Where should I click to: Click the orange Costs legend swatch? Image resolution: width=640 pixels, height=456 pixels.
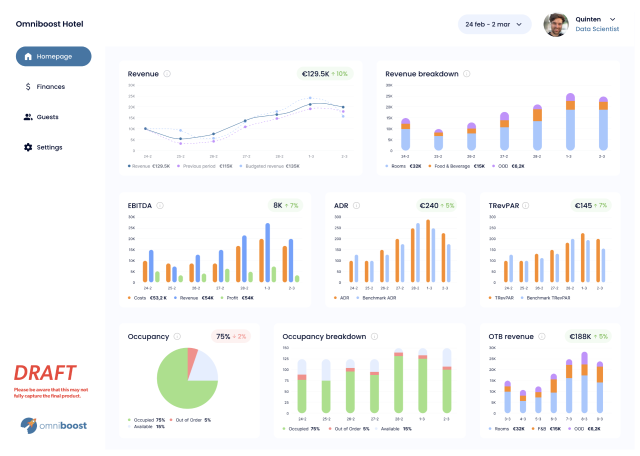130,298
